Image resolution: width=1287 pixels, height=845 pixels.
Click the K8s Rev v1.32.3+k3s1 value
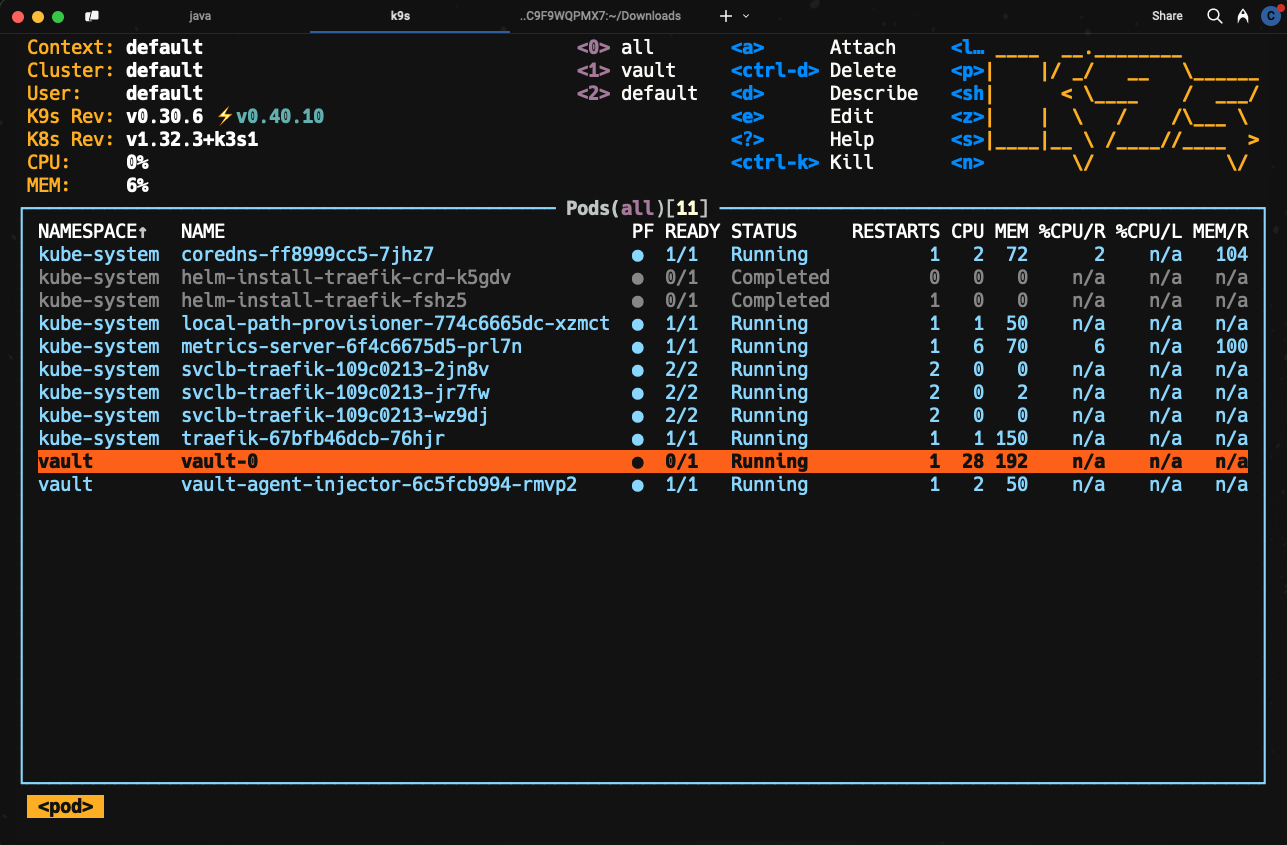pos(192,139)
